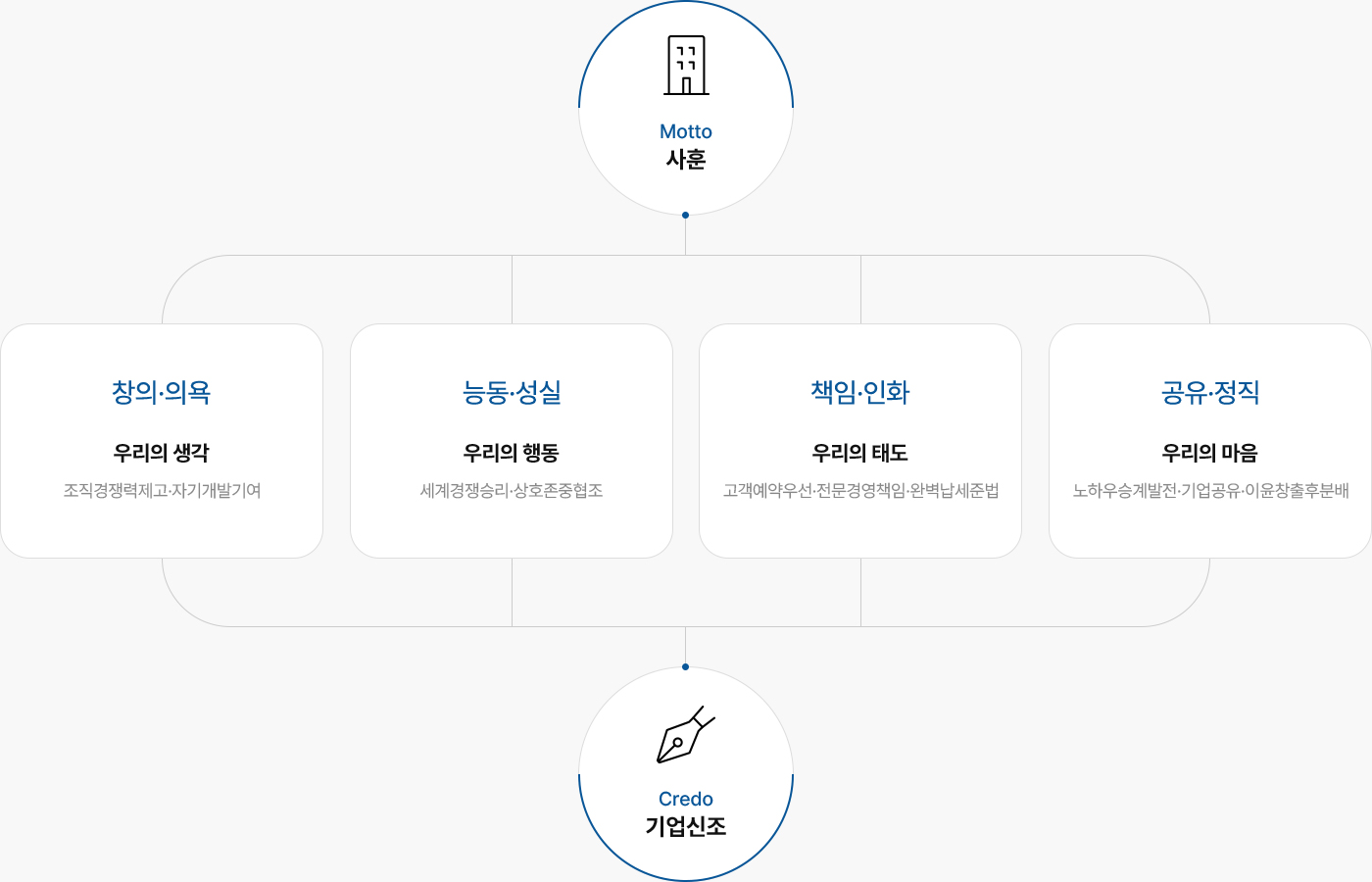
Task: Click the '노하우승계발전·기업공유·이윤창출후분배' description
Action: click(x=1210, y=490)
